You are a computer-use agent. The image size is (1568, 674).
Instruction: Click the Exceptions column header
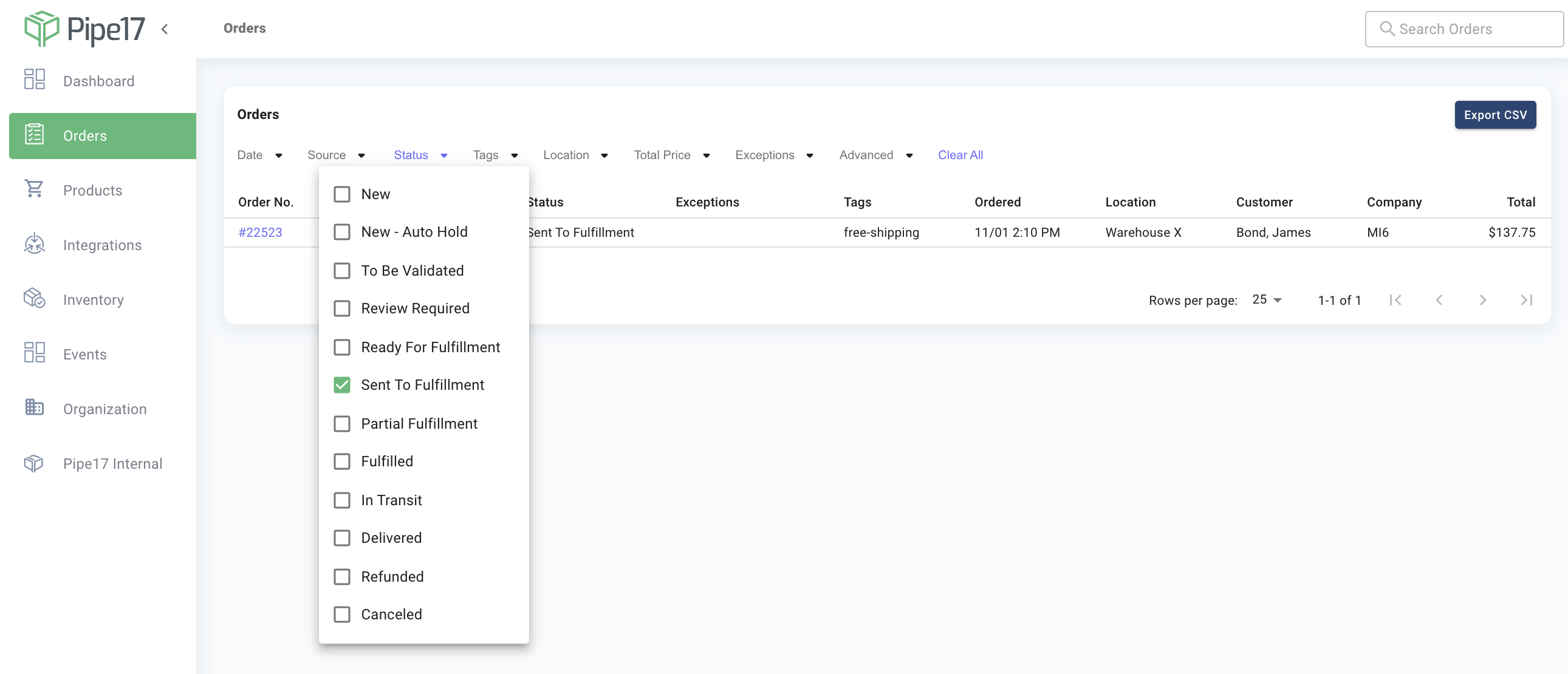(x=707, y=202)
